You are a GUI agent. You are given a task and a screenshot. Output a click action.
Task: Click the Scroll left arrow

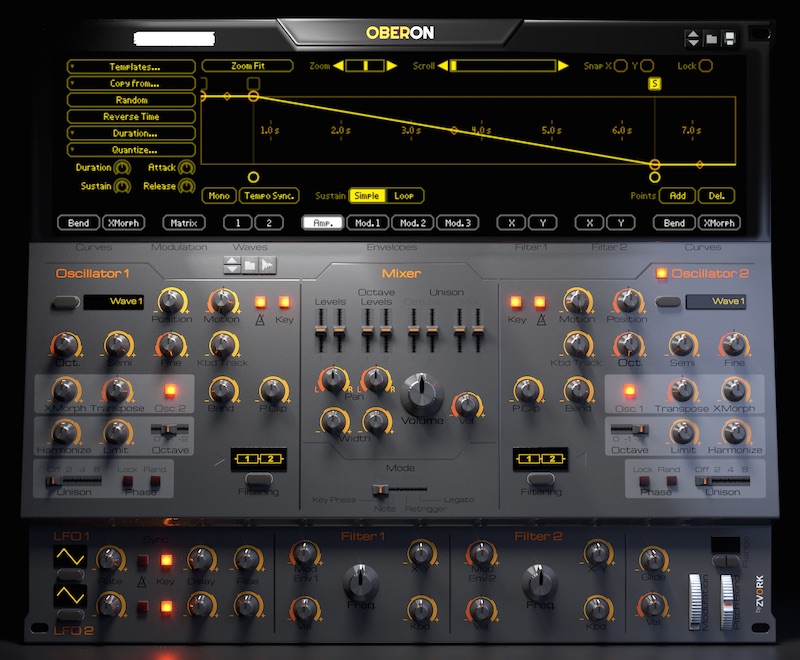[x=443, y=66]
